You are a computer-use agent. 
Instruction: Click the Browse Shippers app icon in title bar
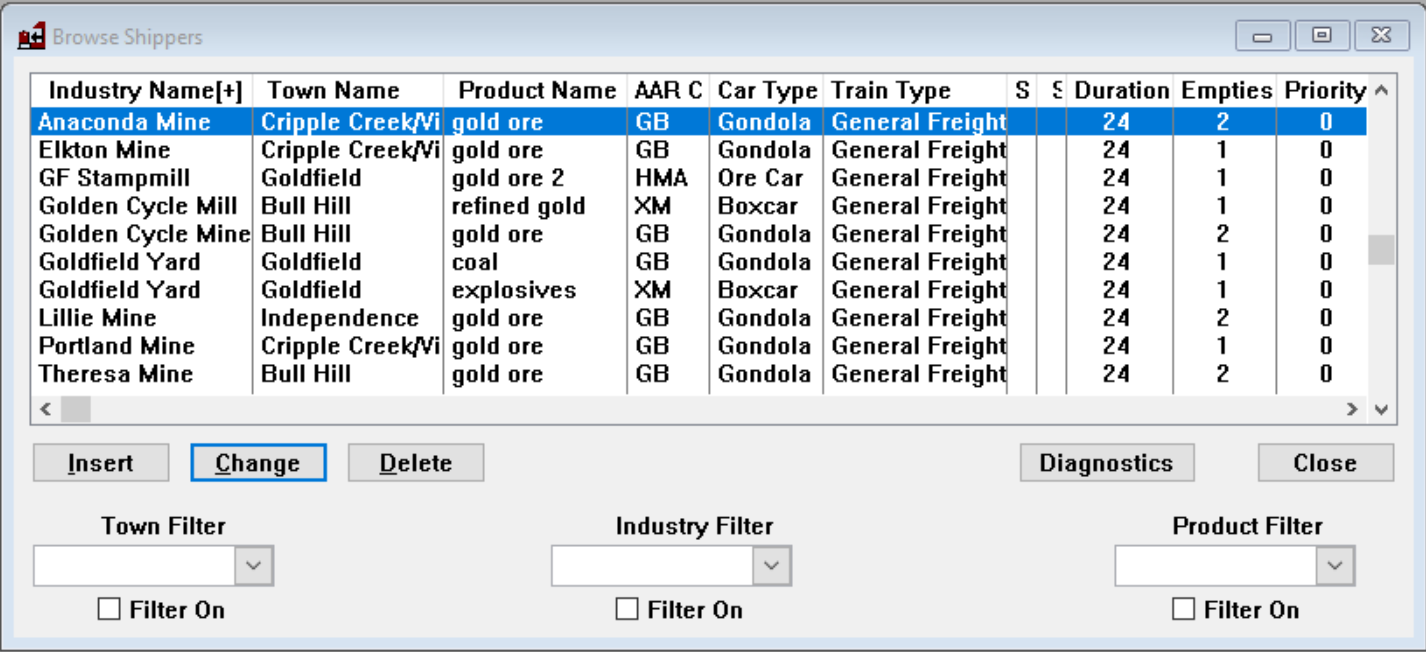click(x=32, y=37)
